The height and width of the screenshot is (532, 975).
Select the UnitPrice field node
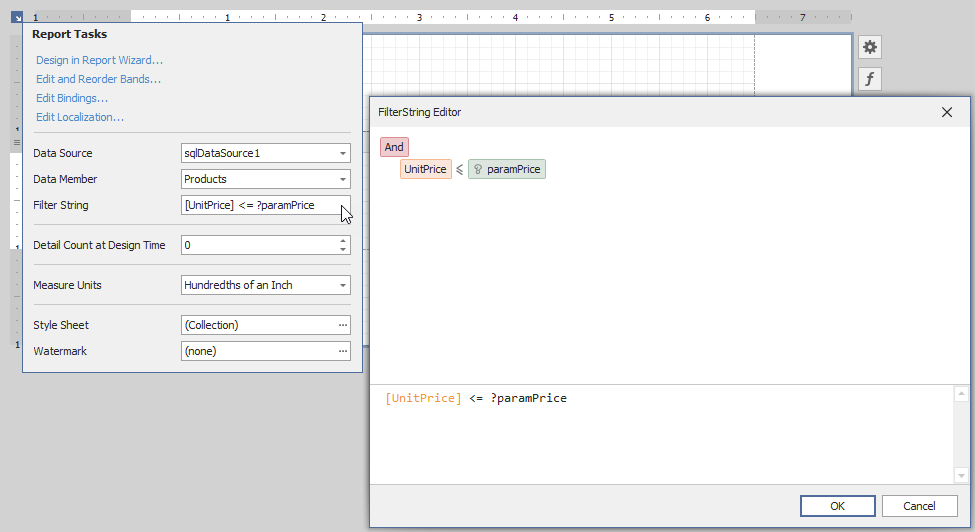(x=425, y=170)
